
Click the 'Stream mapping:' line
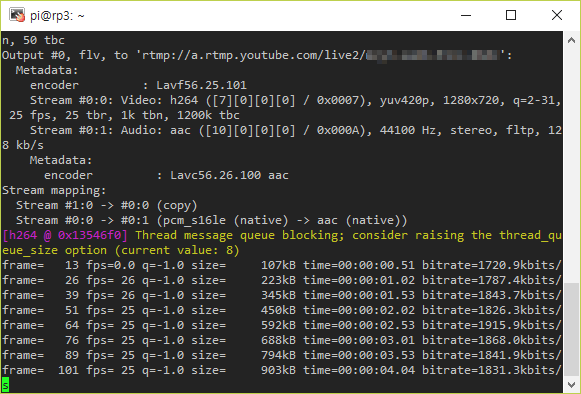[x=54, y=190]
